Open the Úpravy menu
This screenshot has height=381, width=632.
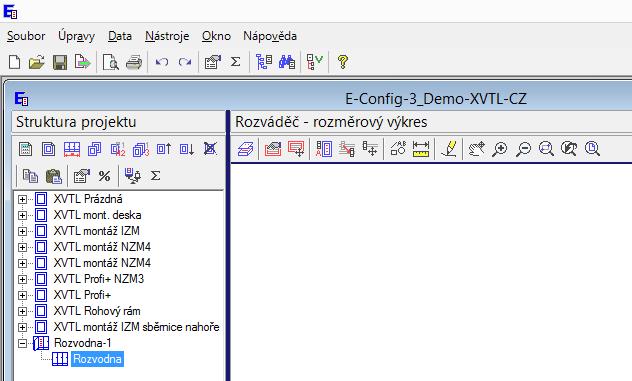click(x=77, y=36)
